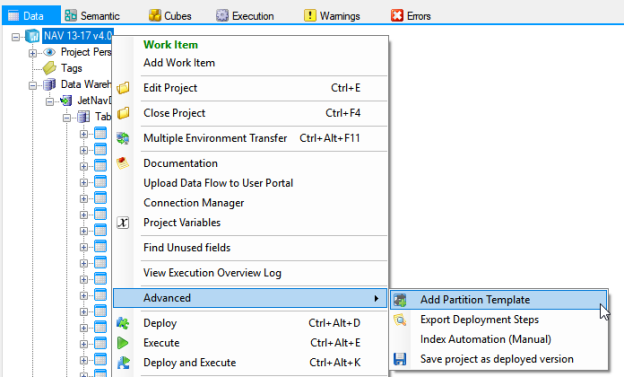
Task: Choose Deploy from context menu
Action: pyautogui.click(x=250, y=323)
